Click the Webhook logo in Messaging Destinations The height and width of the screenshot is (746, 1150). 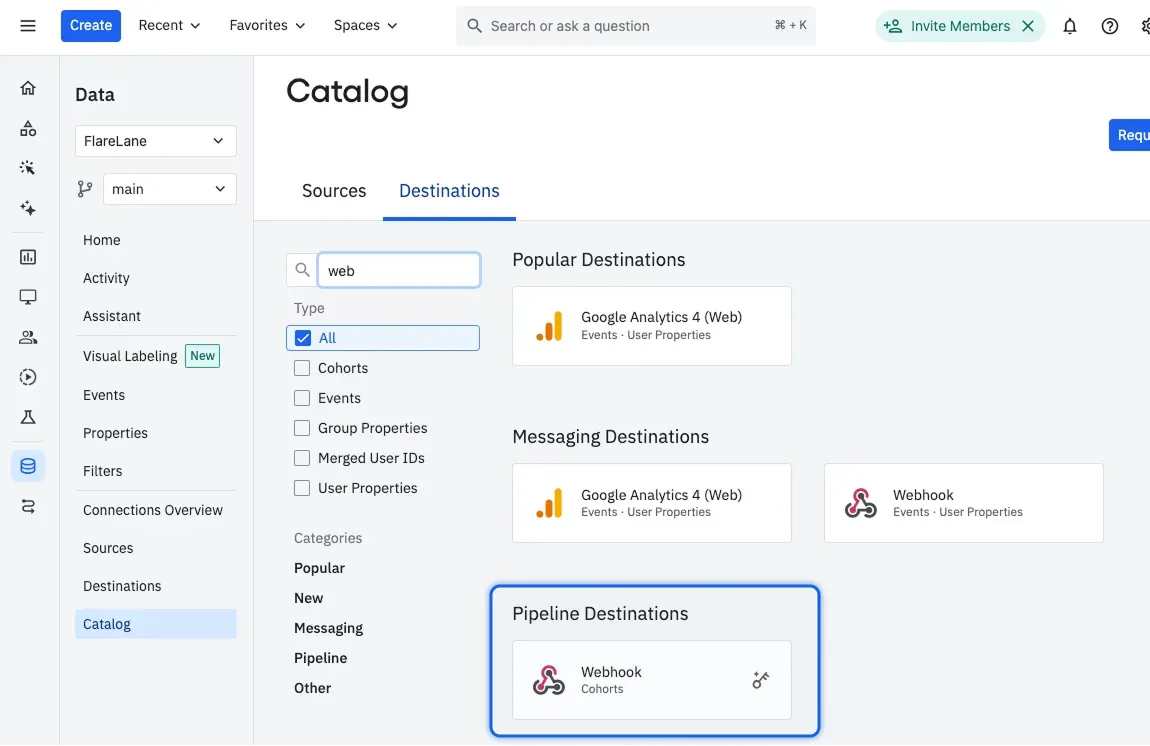point(860,503)
